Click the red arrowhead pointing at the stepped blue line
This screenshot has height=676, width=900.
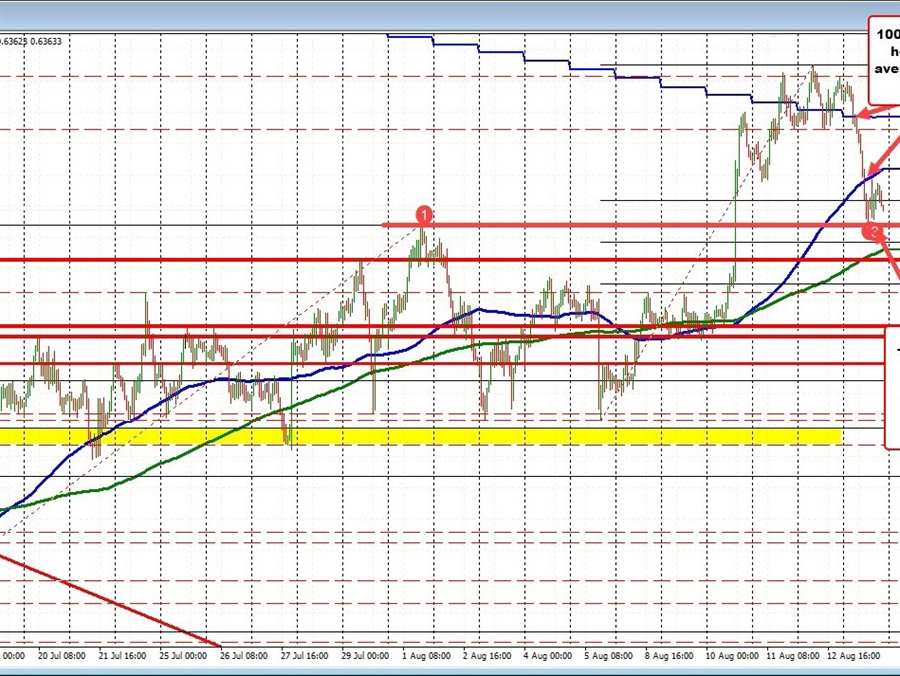[x=859, y=116]
